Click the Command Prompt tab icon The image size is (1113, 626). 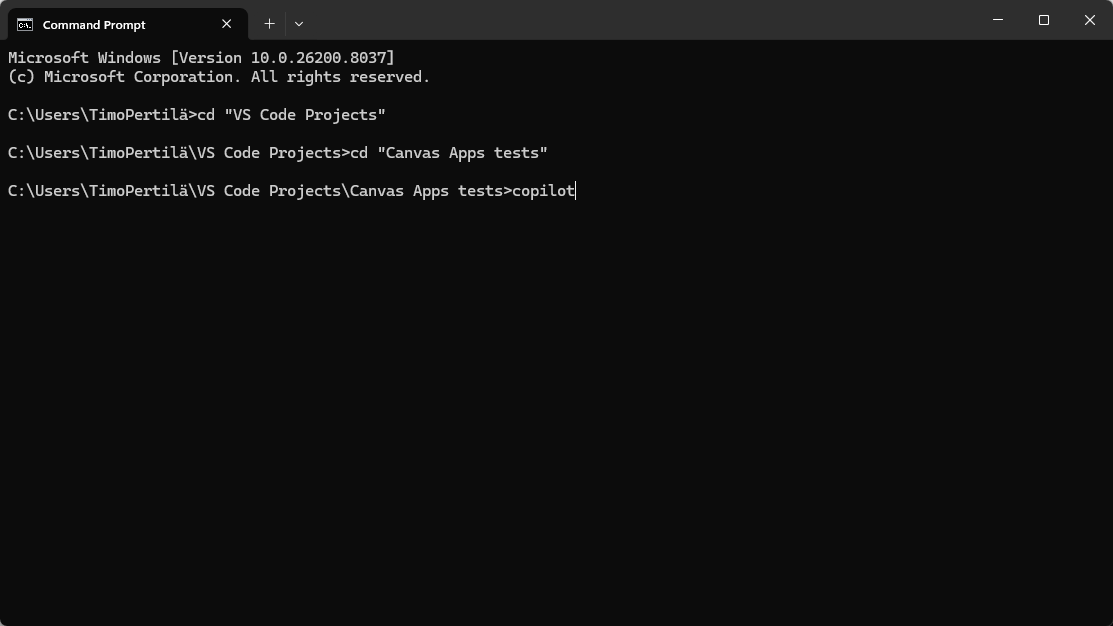(25, 24)
